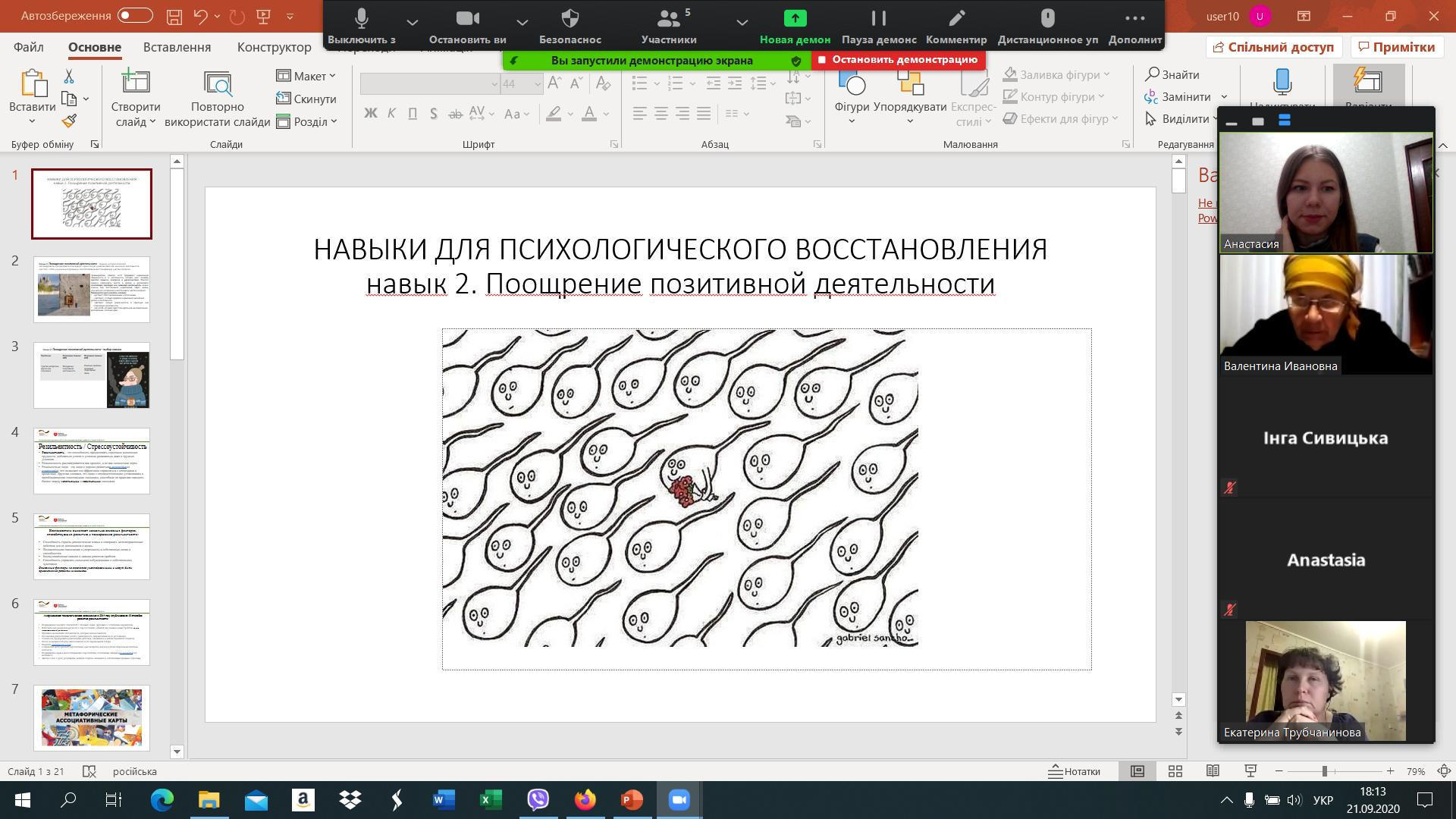Screen dimensions: 1456x819
Task: Pause the Zoom screen share
Action: 879,26
